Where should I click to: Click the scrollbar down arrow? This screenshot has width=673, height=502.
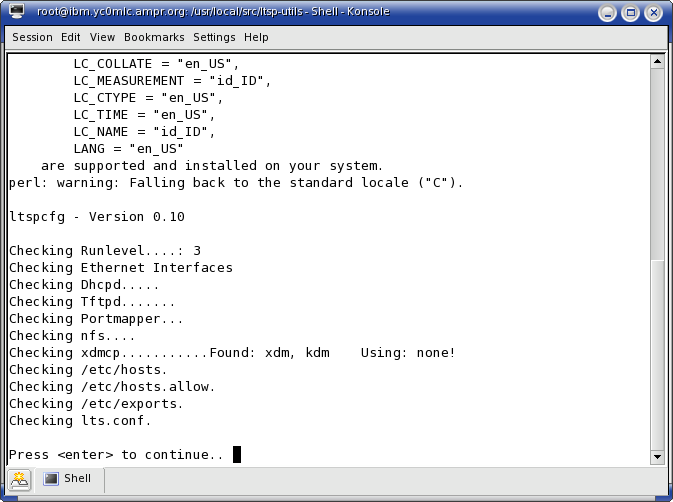[657, 457]
